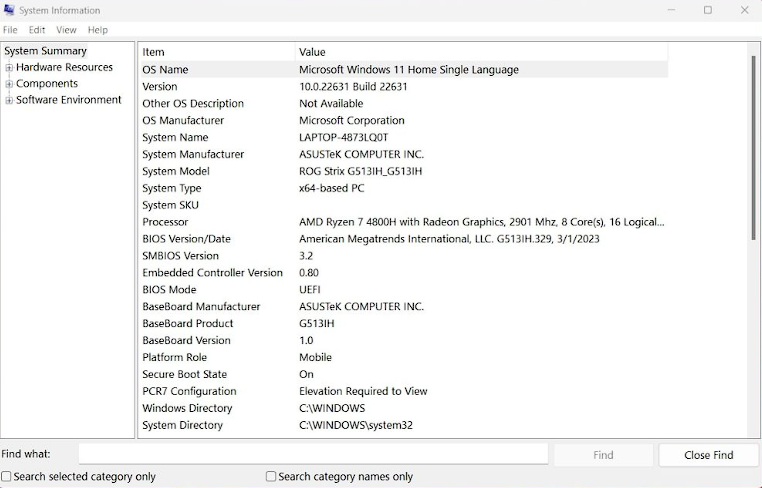Open the Help menu

click(98, 30)
